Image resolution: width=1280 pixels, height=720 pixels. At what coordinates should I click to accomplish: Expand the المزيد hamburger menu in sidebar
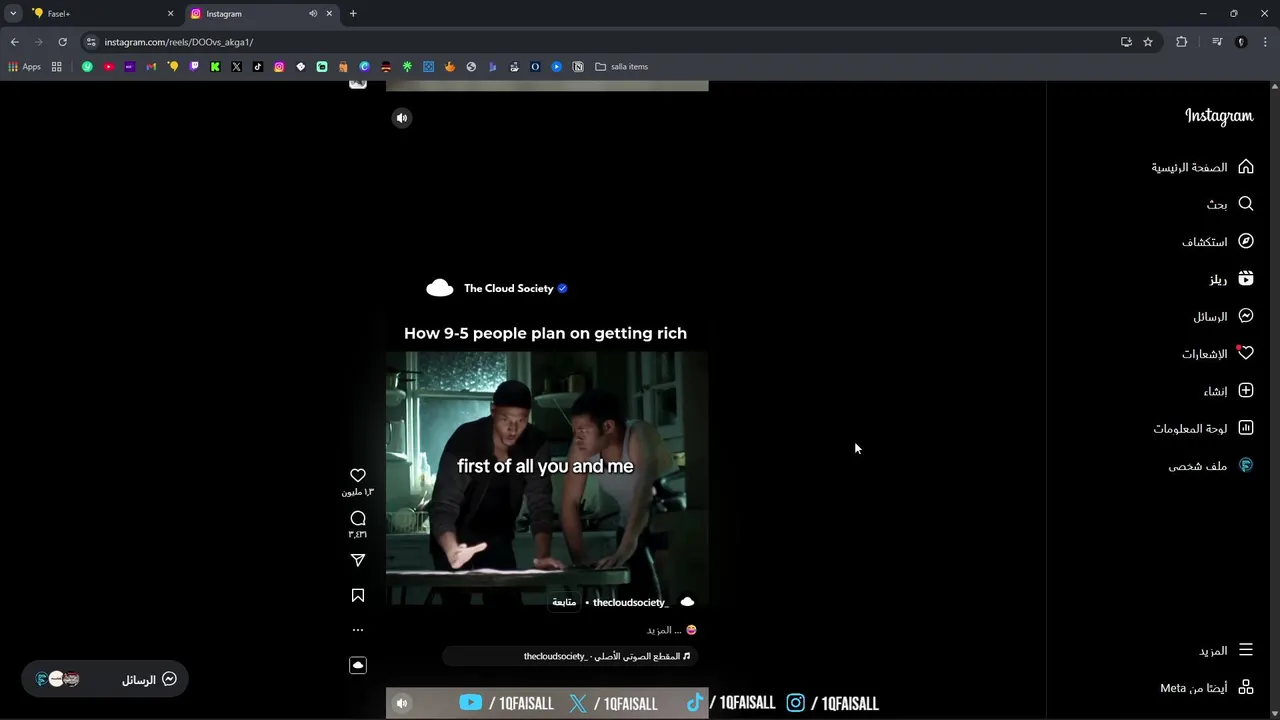1226,650
